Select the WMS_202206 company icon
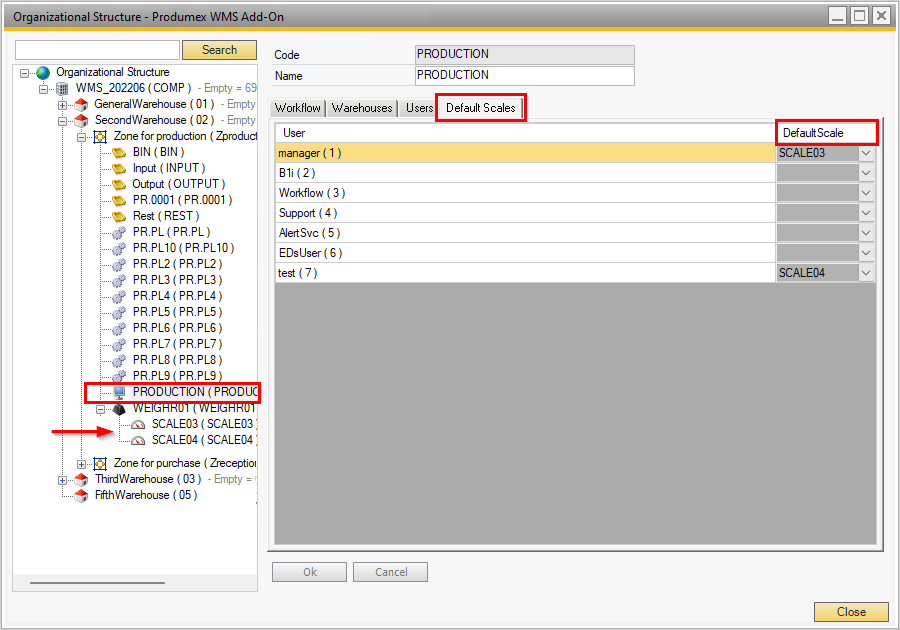Image resolution: width=900 pixels, height=630 pixels. pyautogui.click(x=62, y=88)
